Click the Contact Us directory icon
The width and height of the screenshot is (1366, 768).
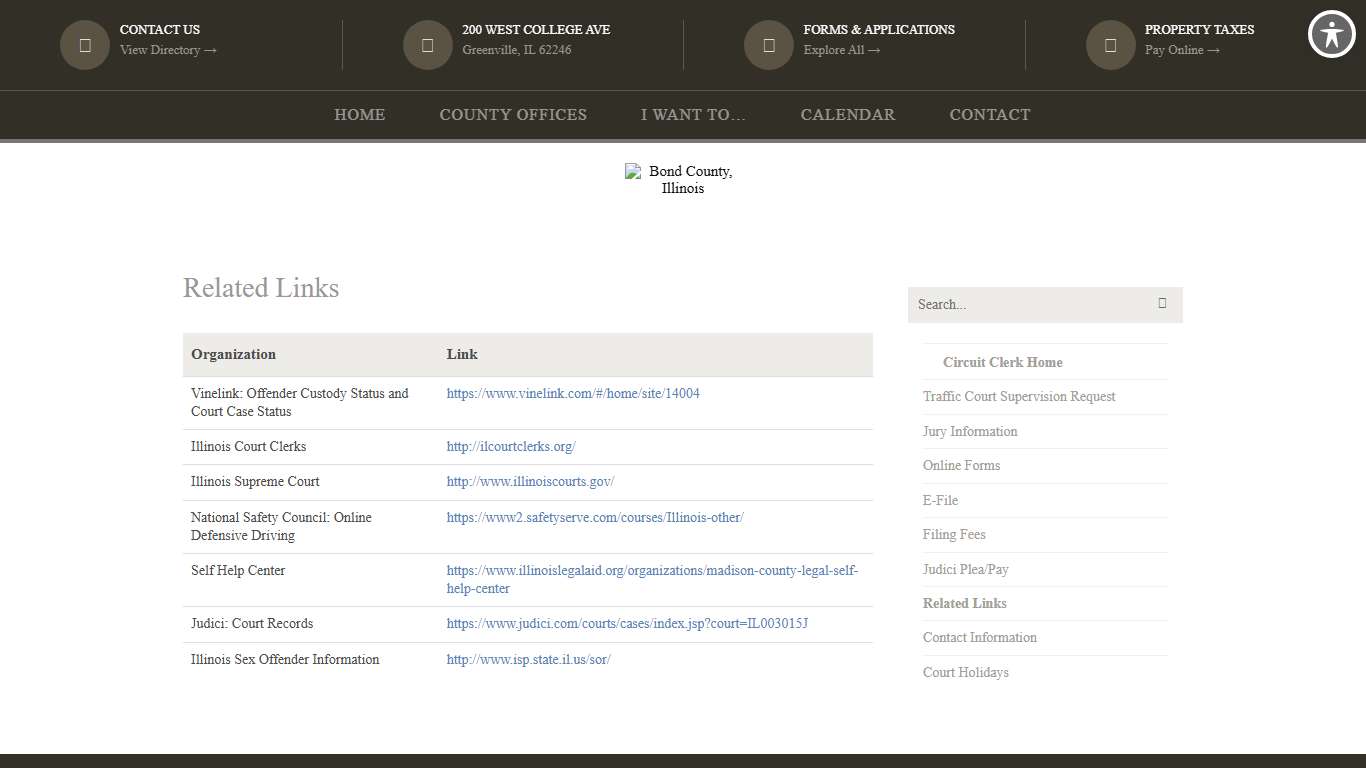coord(84,44)
